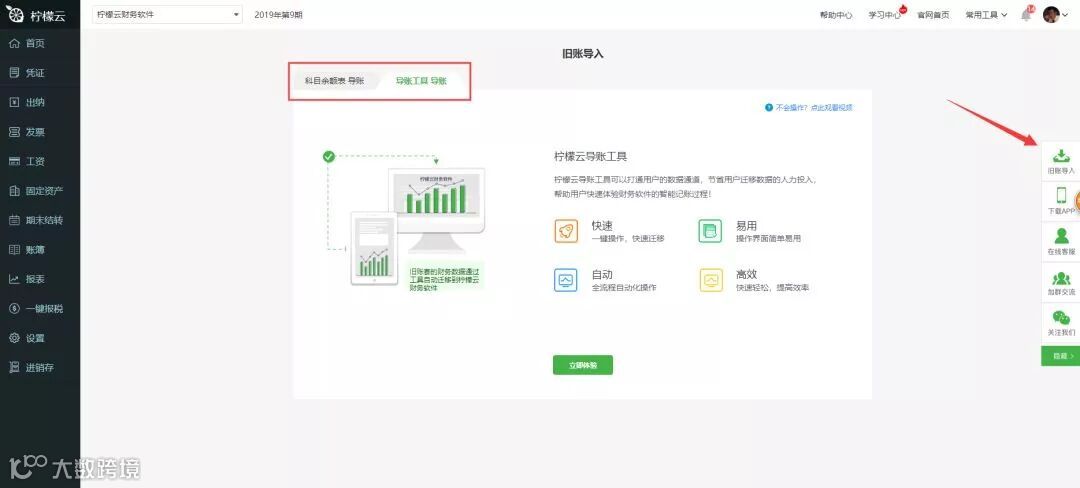Screen dimensions: 1080x488
Task: Switch to the 导账工具 导账 tab
Action: (x=421, y=81)
